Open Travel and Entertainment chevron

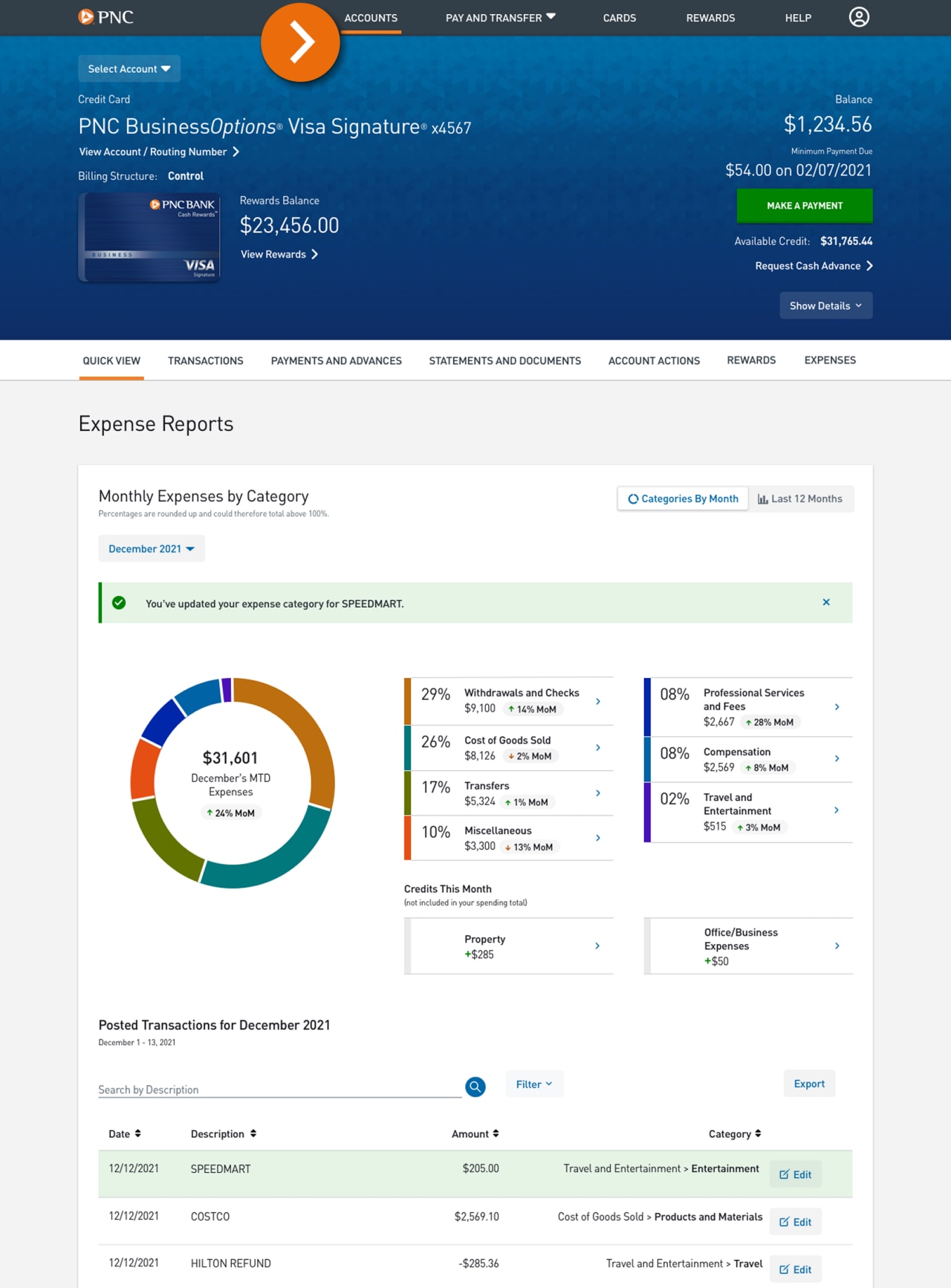(x=837, y=810)
